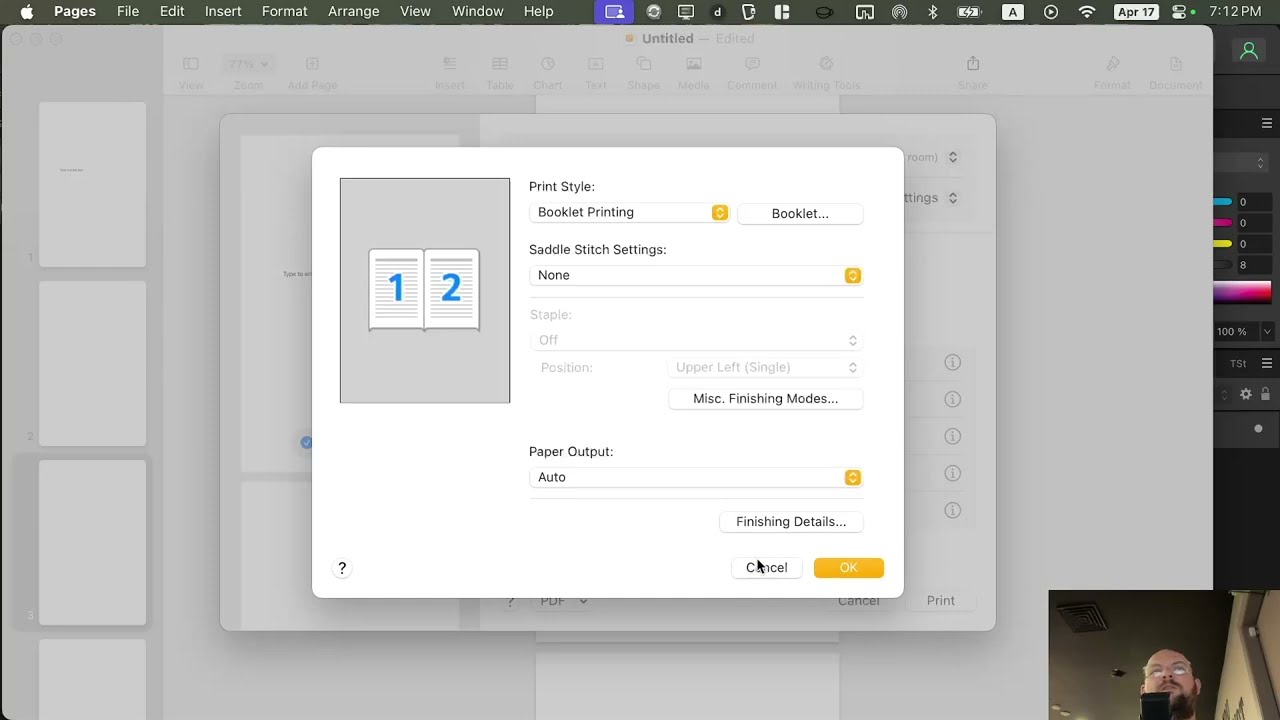Screen dimensions: 1280x720
Task: Click the circular sync arrows menu bar icon
Action: 653,12
